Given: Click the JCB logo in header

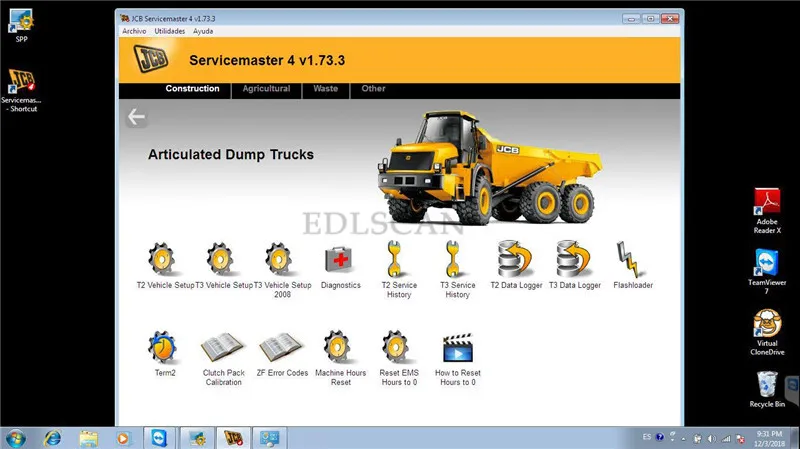Looking at the screenshot, I should point(151,58).
